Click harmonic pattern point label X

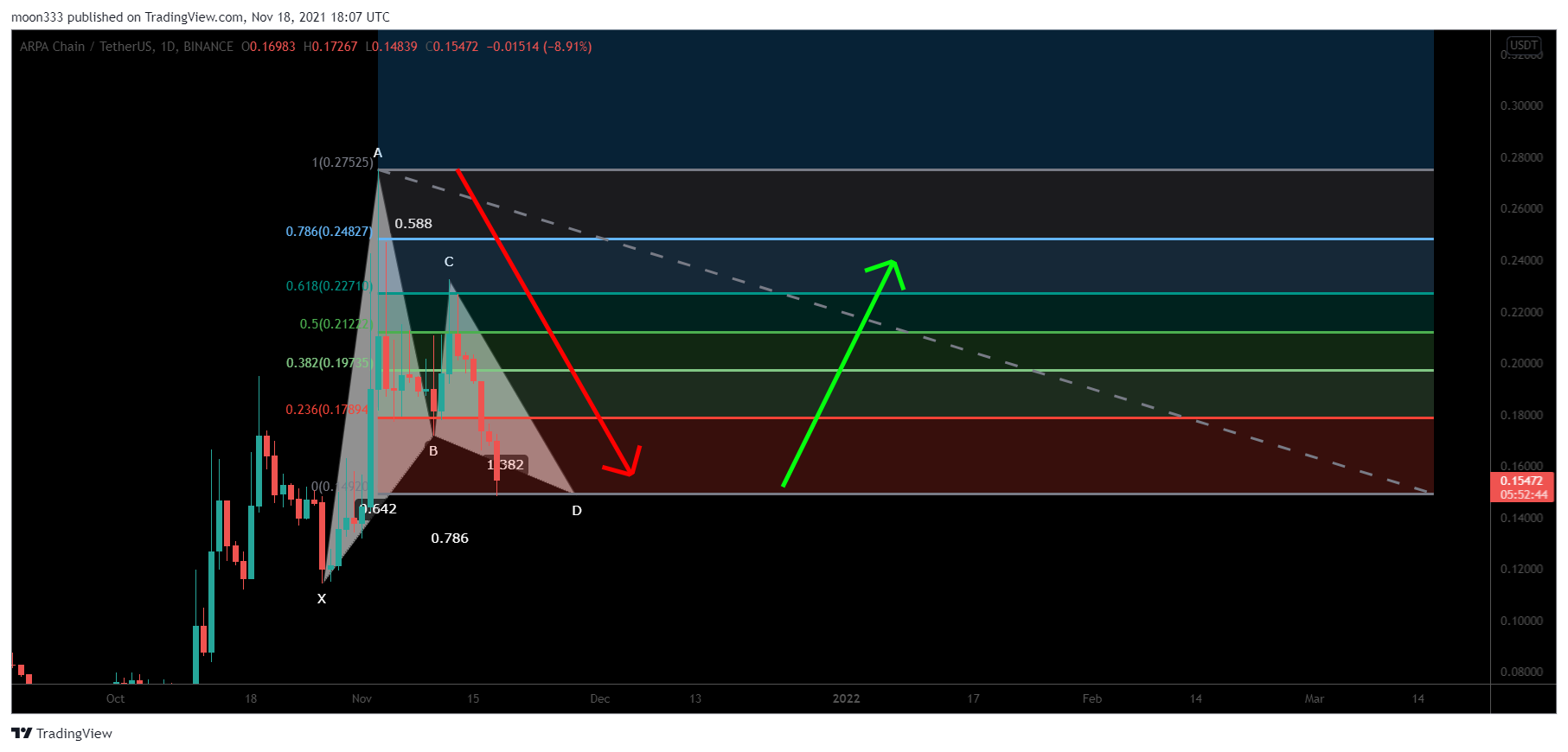pos(322,598)
